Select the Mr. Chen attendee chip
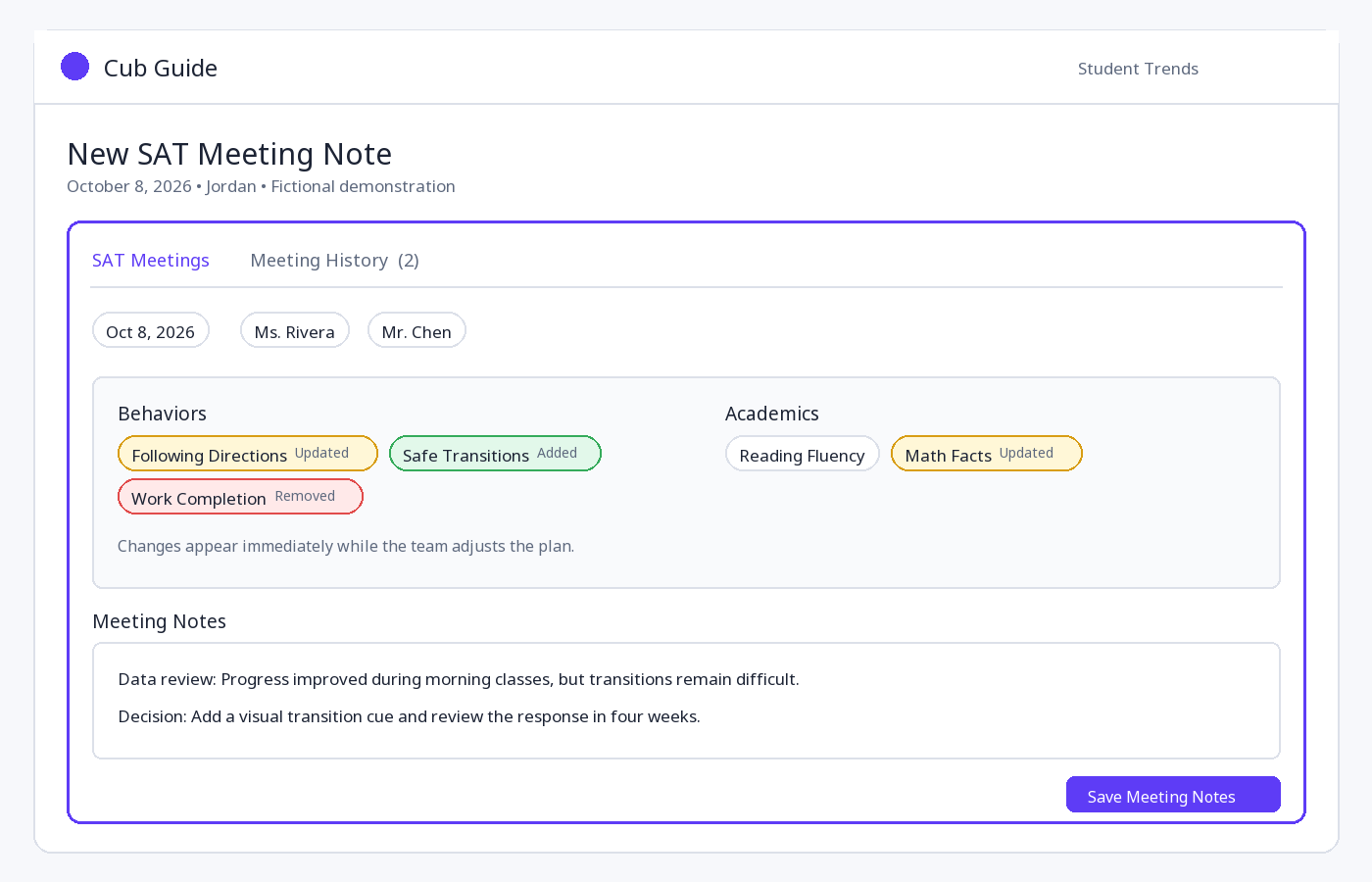 pyautogui.click(x=416, y=331)
